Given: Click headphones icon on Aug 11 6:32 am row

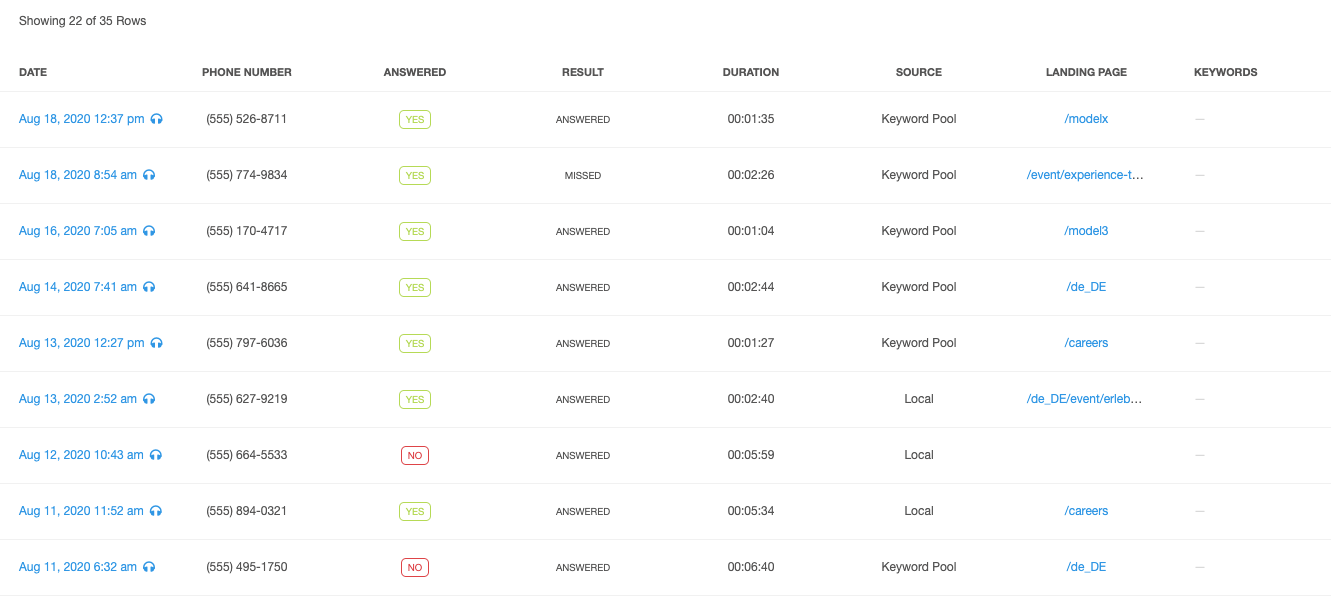Looking at the screenshot, I should (x=149, y=567).
